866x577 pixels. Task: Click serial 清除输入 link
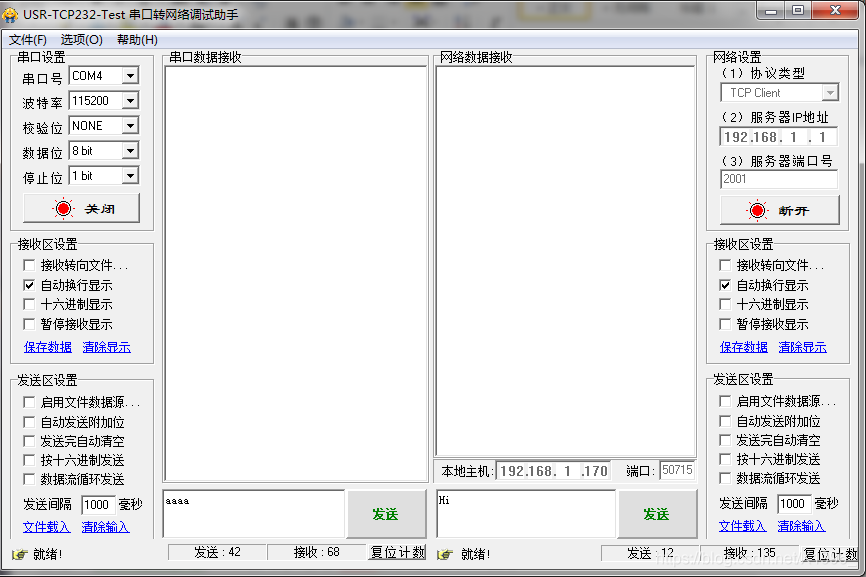pyautogui.click(x=105, y=527)
